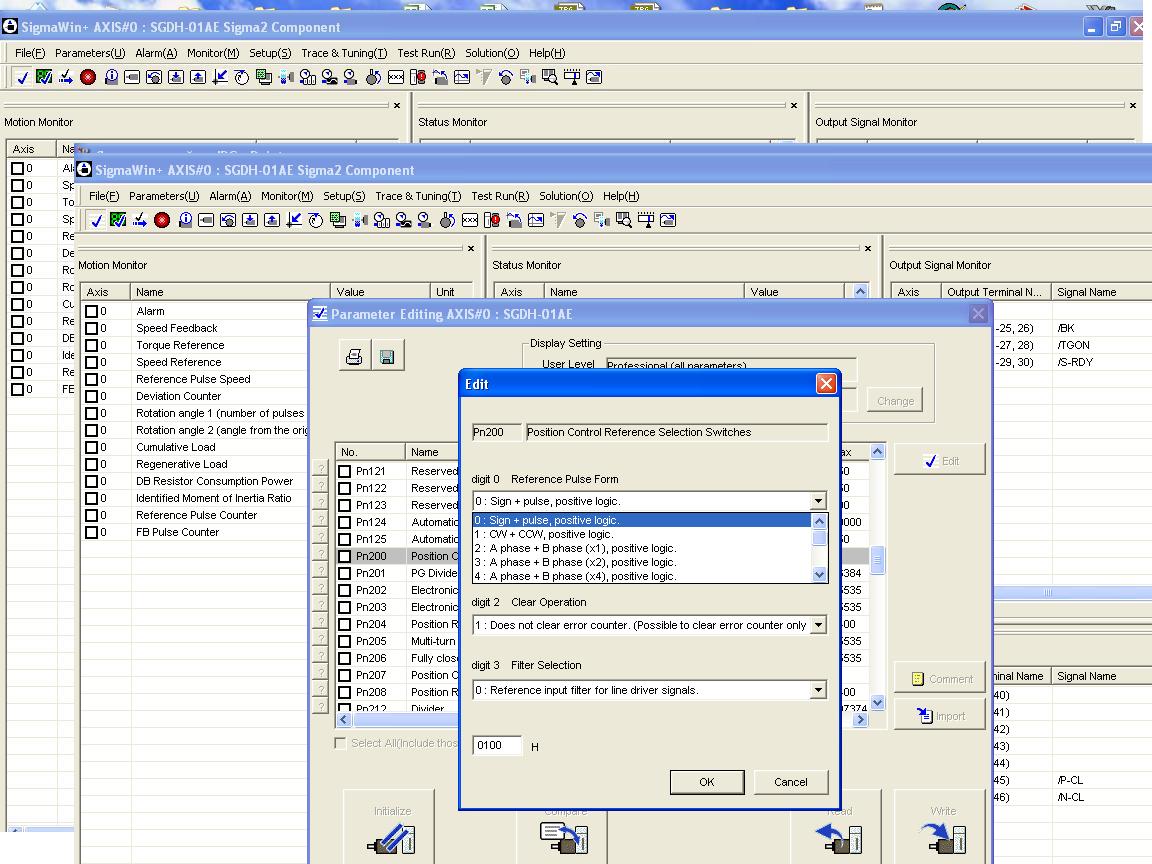Click the scroll thumb in pulse form option list
Image resolution: width=1152 pixels, height=864 pixels.
tap(819, 537)
